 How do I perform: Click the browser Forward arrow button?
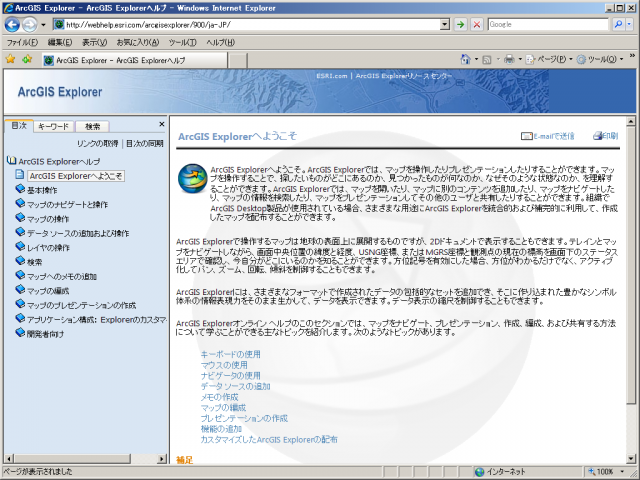tap(29, 25)
